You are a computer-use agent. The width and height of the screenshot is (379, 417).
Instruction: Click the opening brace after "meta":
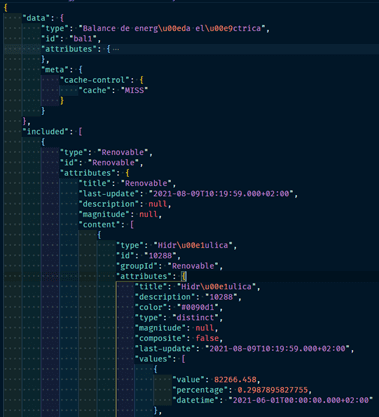pyautogui.click(x=80, y=70)
